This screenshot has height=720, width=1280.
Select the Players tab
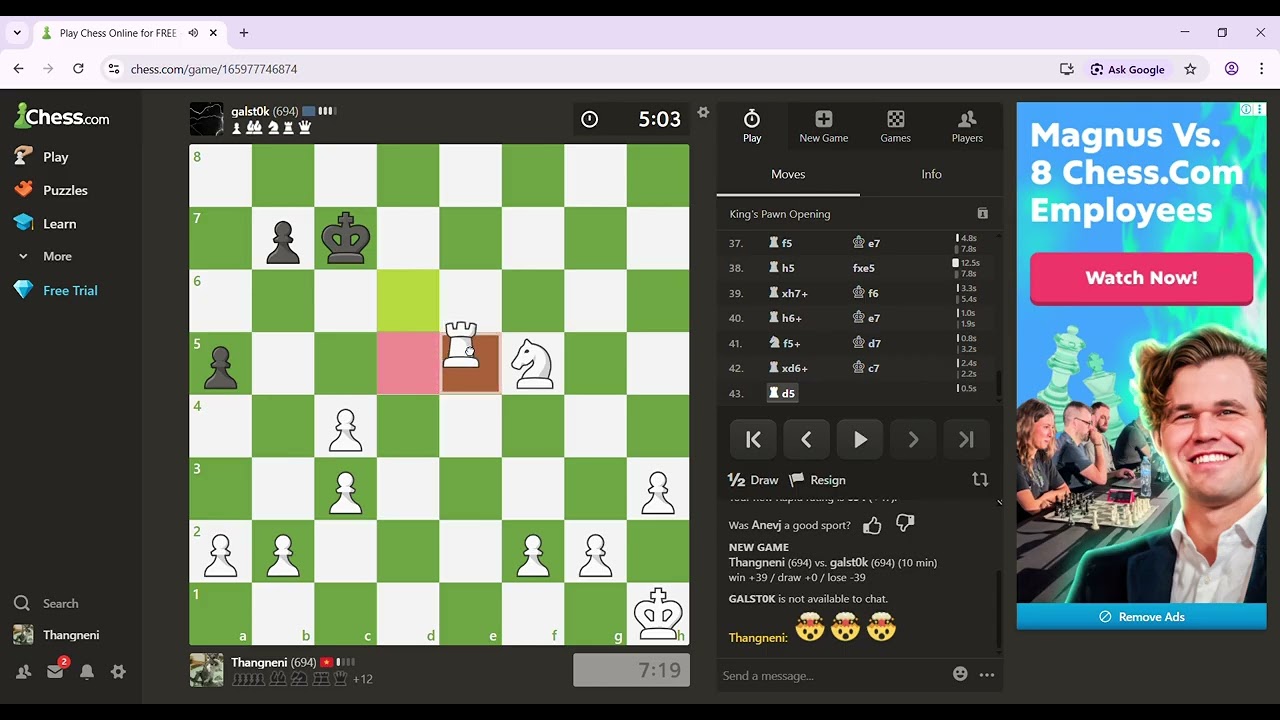967,126
